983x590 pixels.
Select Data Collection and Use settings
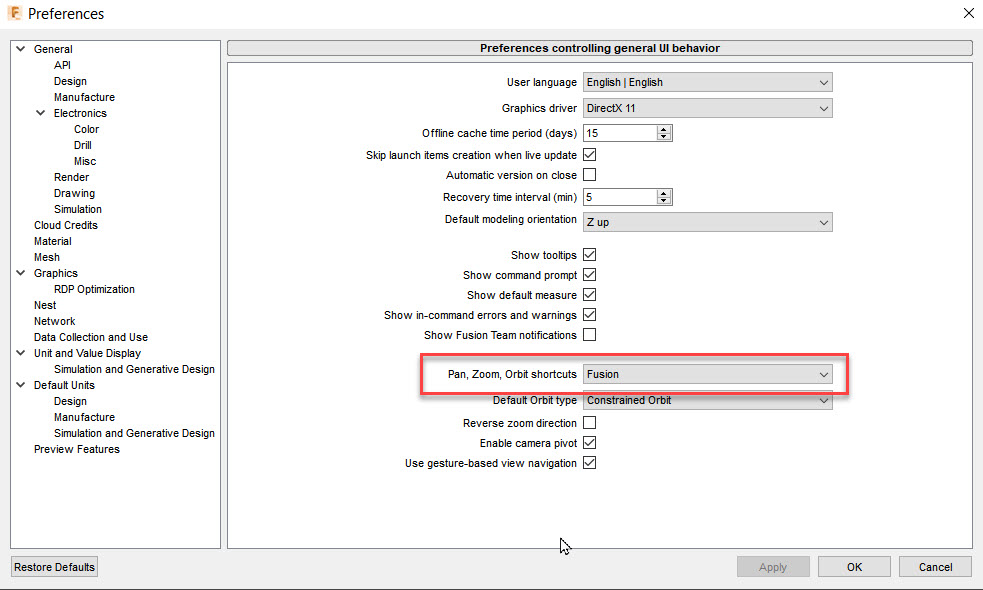[x=90, y=336]
